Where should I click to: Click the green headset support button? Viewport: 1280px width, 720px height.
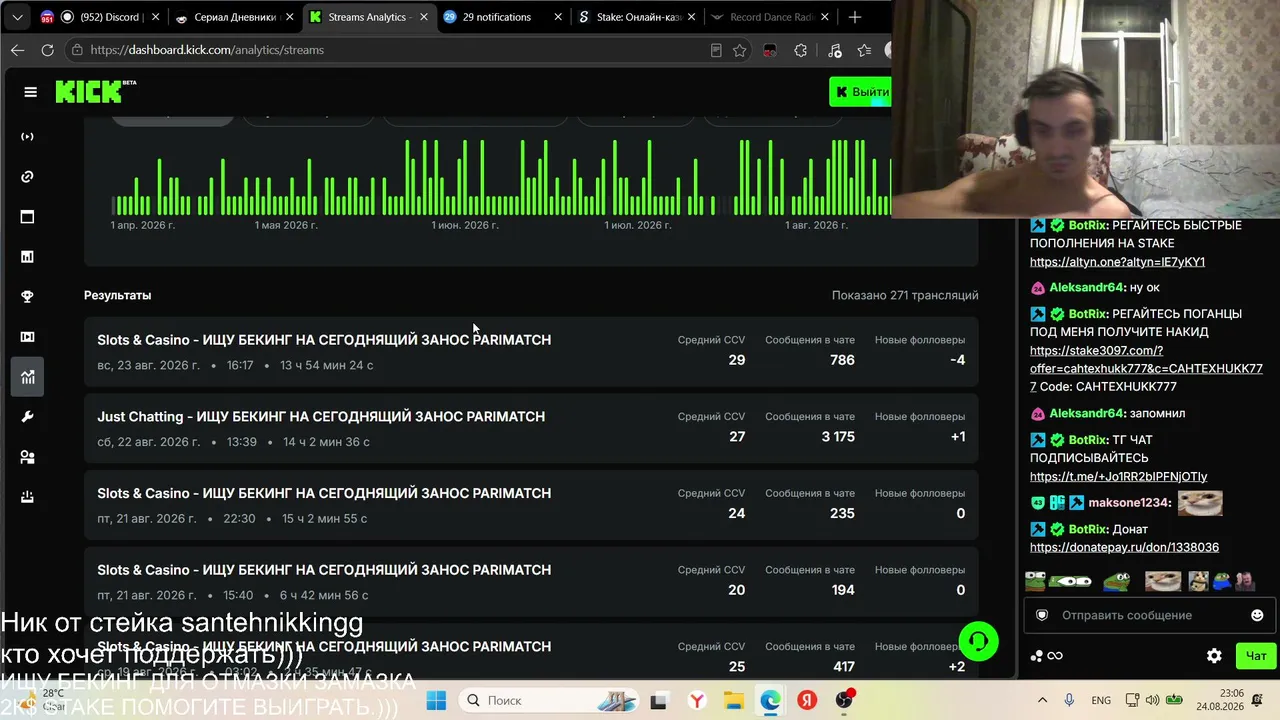978,641
